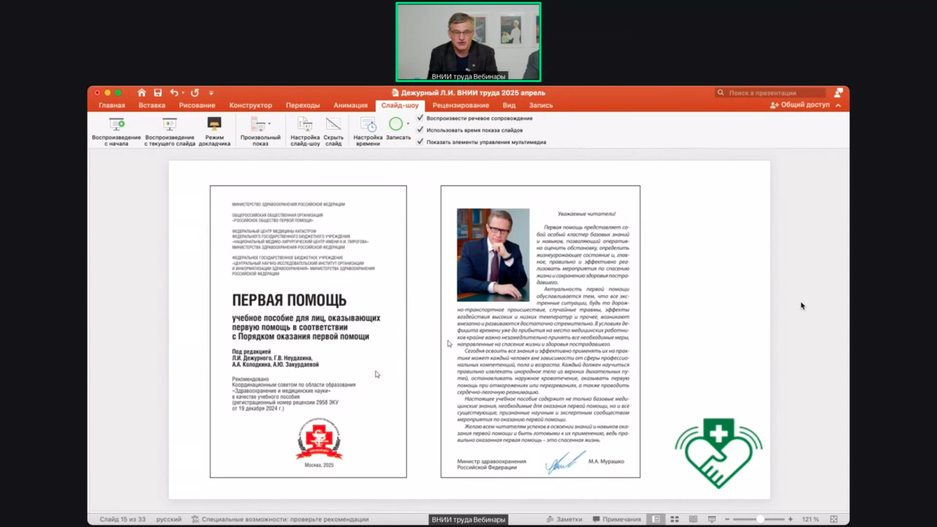Open Presenter View mode
Screen dimensions: 937x527
tap(214, 125)
